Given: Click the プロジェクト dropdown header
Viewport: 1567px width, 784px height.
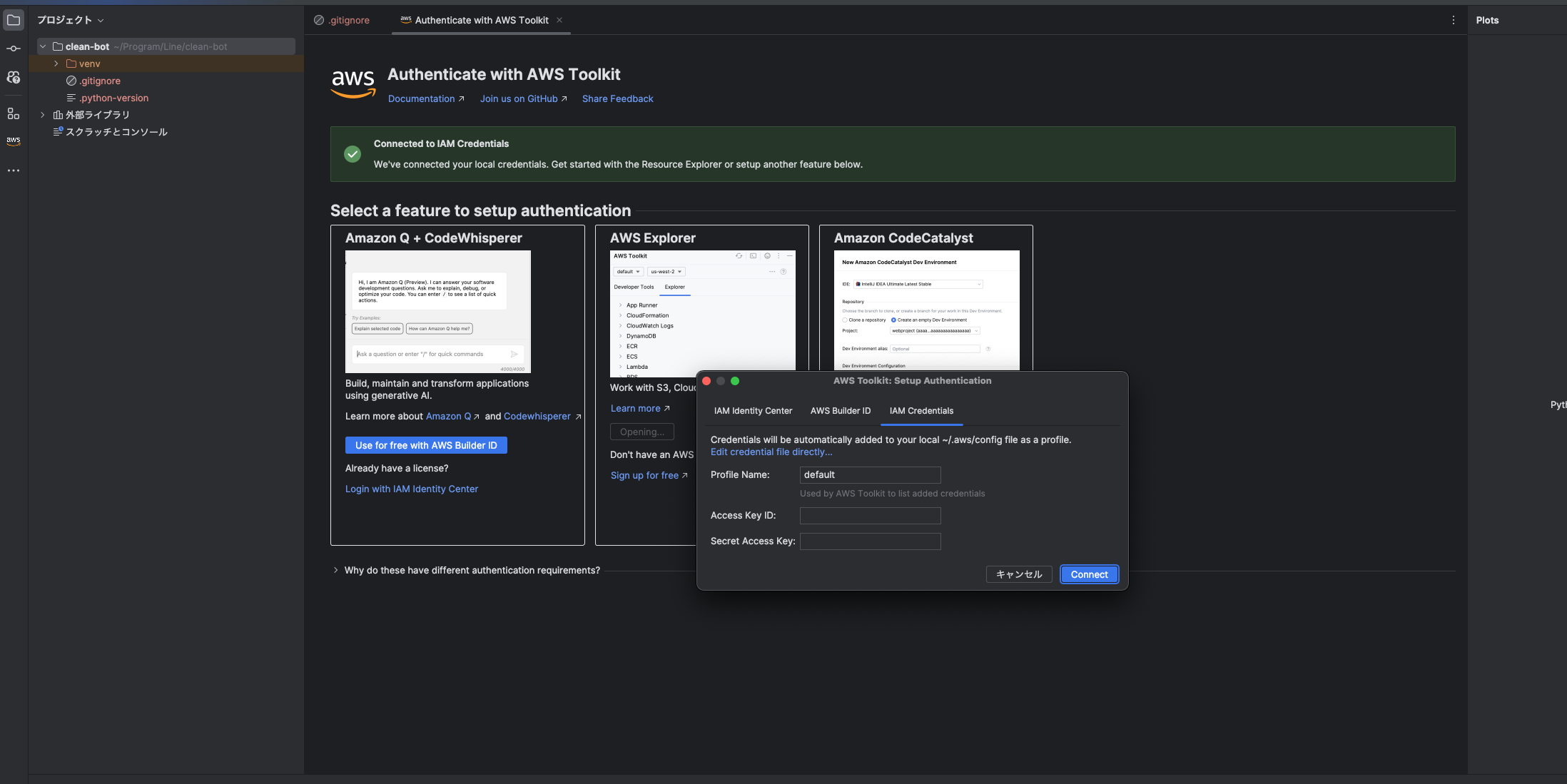Looking at the screenshot, I should (x=70, y=20).
